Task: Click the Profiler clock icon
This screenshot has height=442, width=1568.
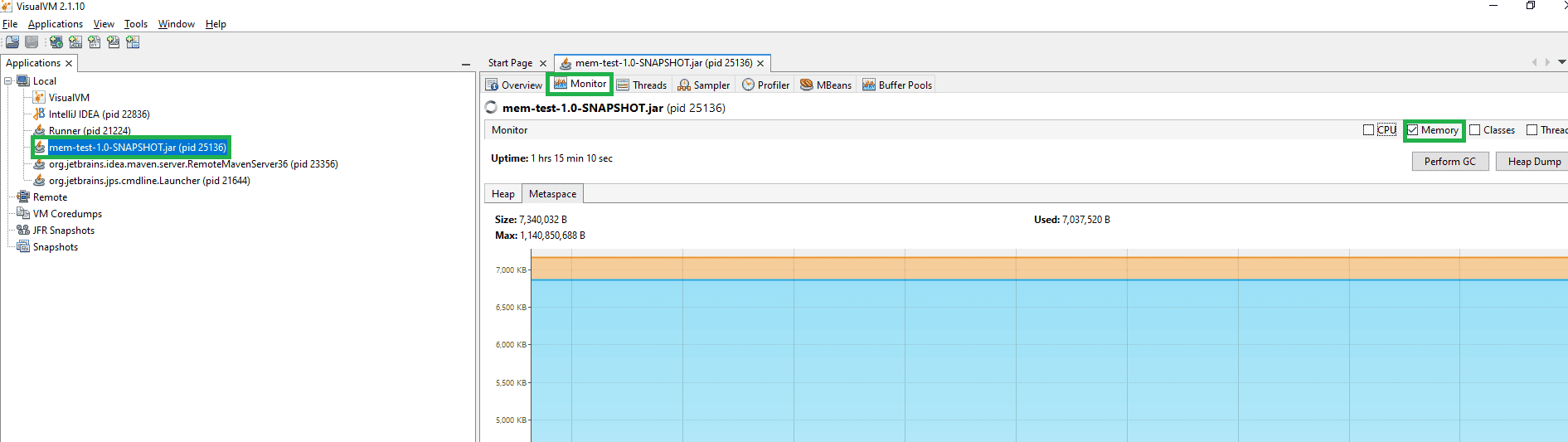Action: (x=748, y=85)
